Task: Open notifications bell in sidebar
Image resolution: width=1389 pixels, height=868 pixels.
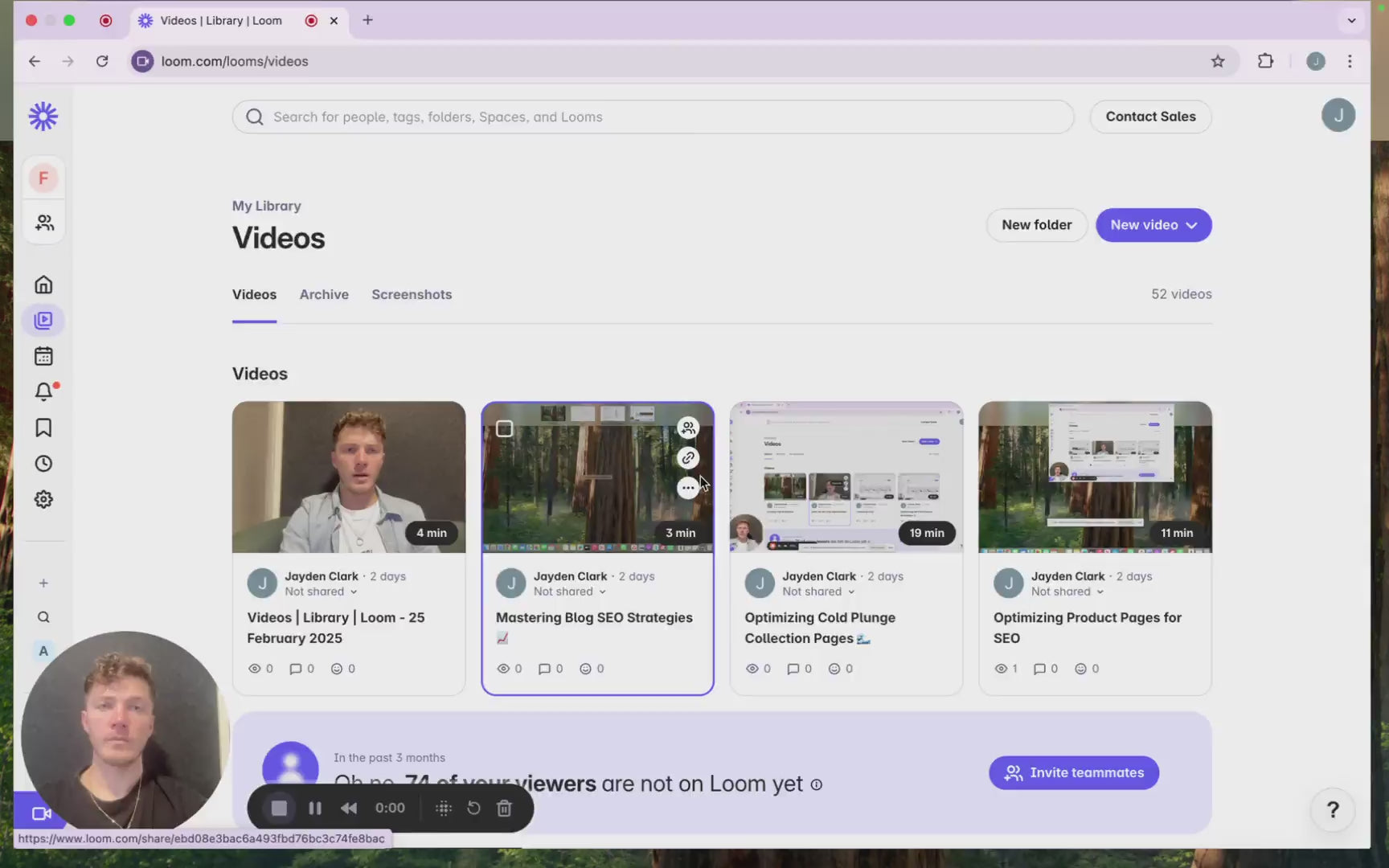Action: [x=43, y=391]
